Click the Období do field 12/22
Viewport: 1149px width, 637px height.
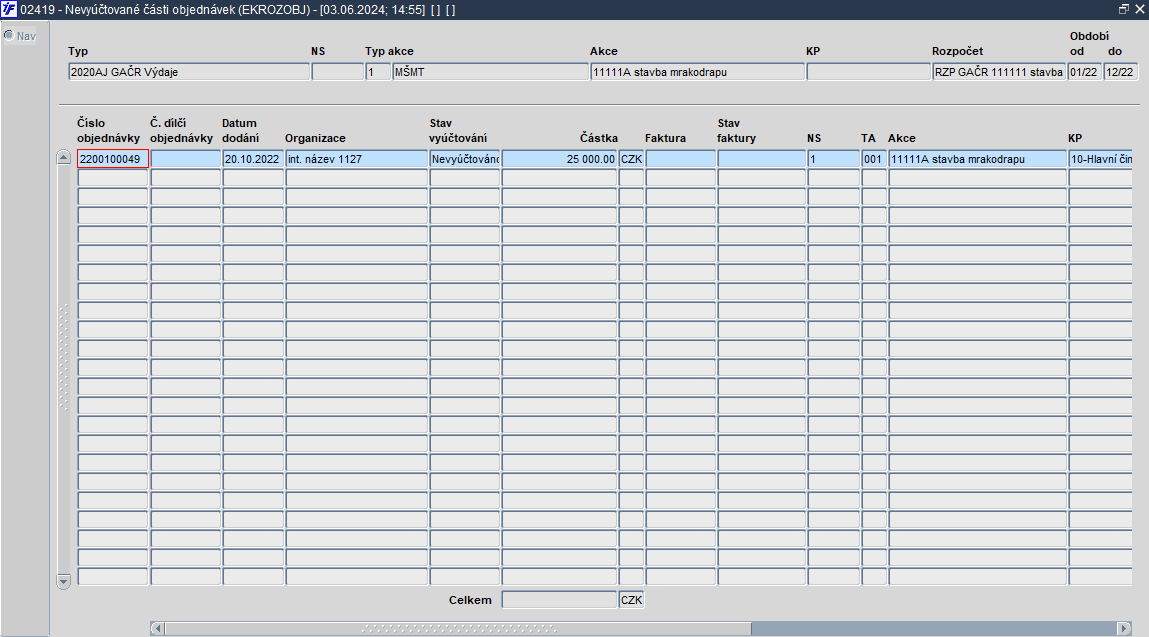click(x=1120, y=72)
